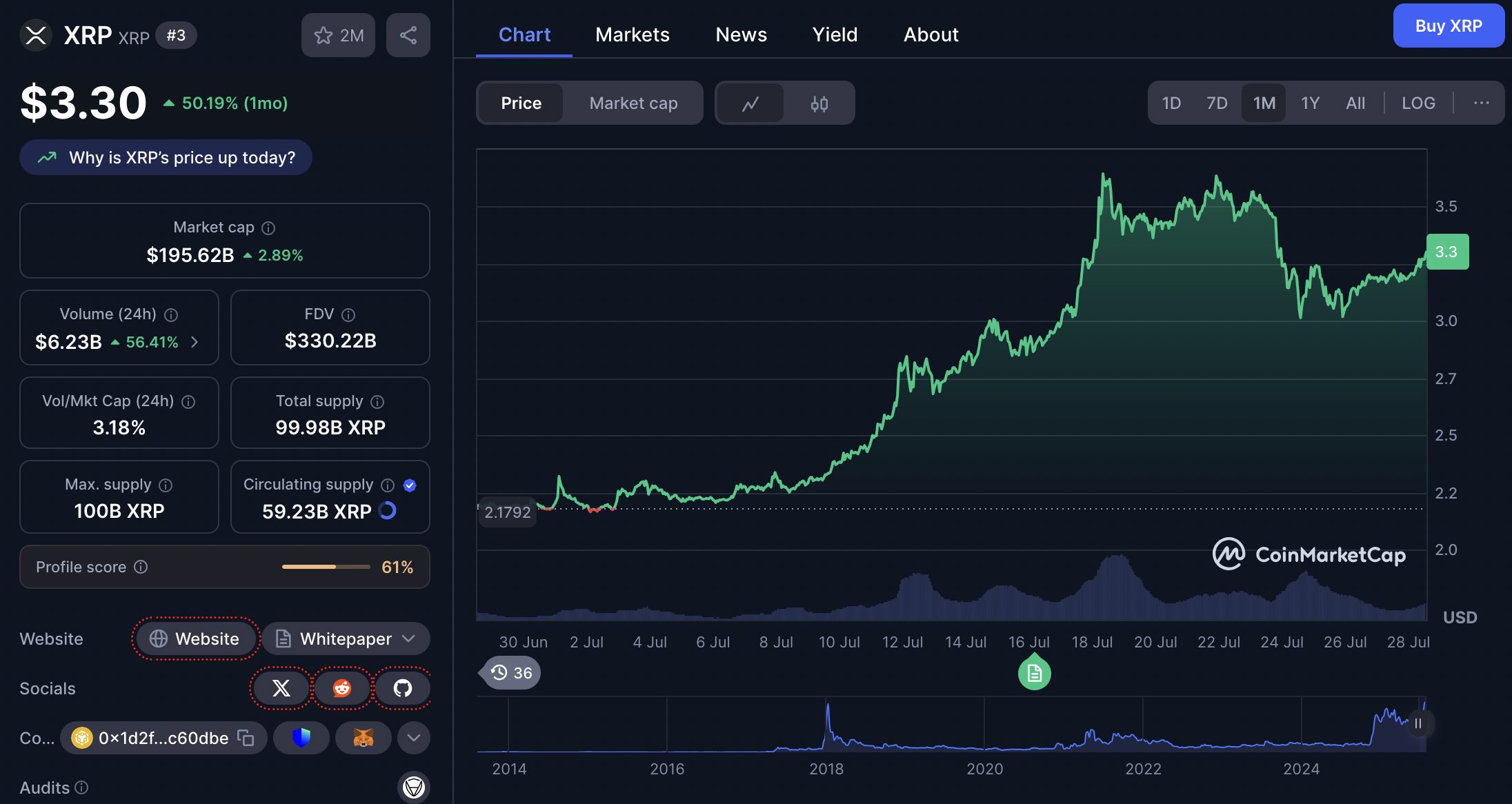Open the About tab
This screenshot has height=804, width=1512.
click(x=931, y=34)
